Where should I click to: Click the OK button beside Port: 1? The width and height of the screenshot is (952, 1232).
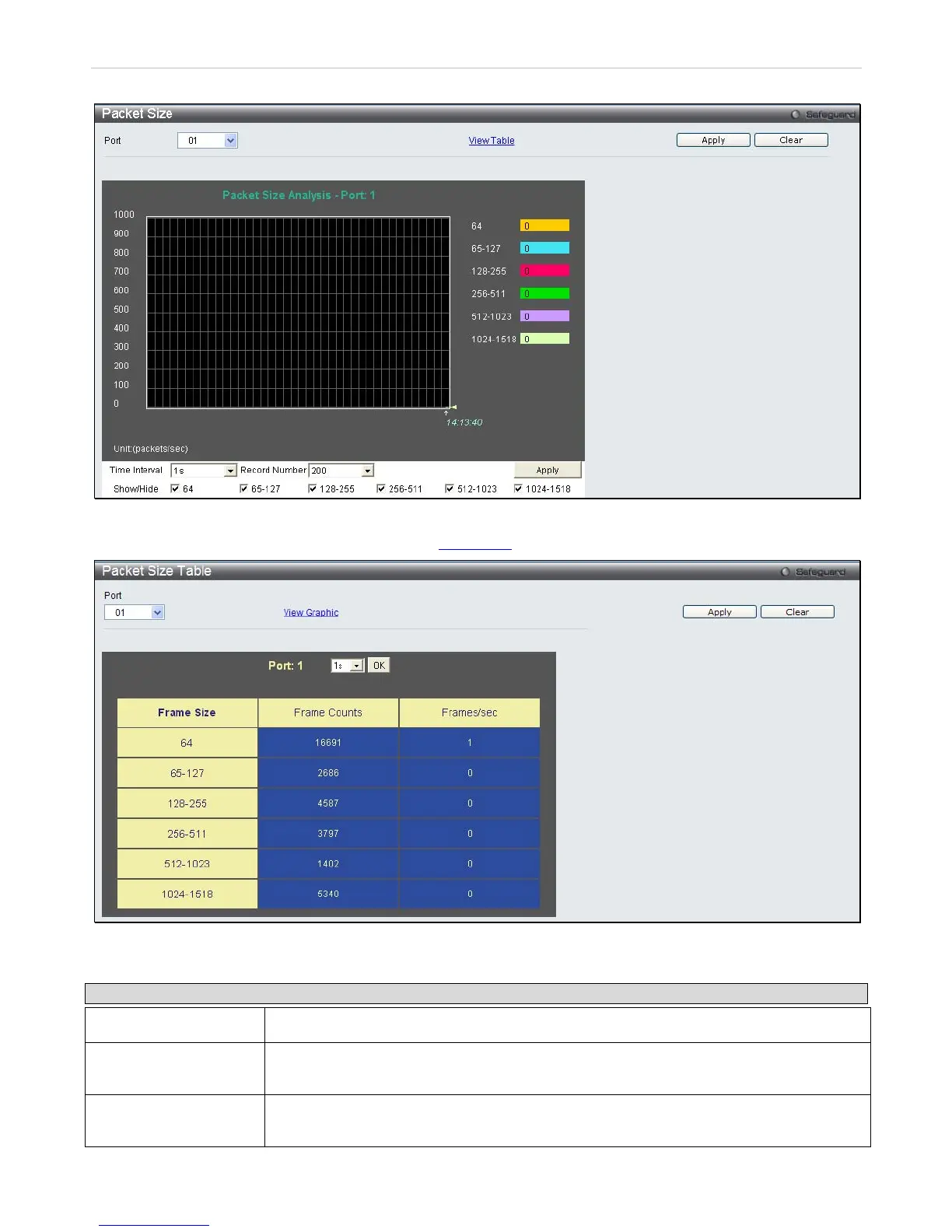coord(379,666)
